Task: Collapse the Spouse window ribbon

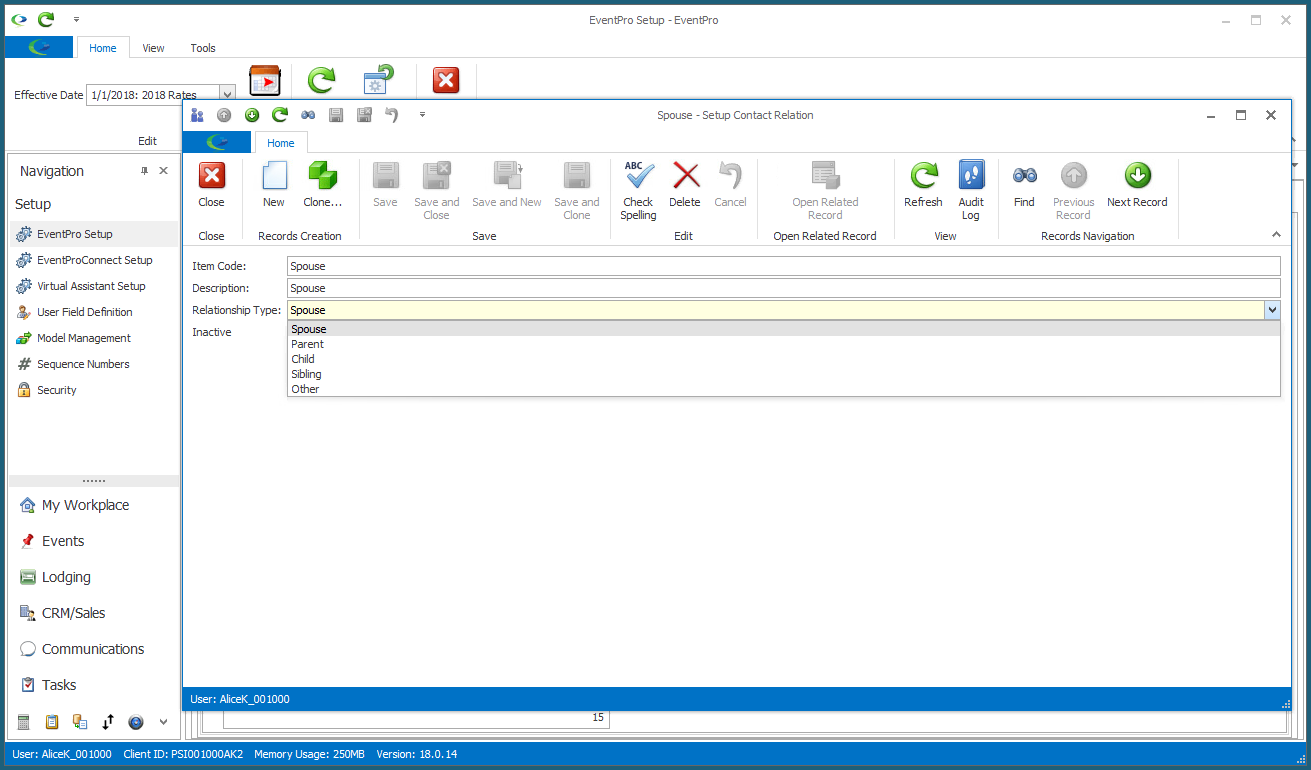Action: pyautogui.click(x=1276, y=235)
